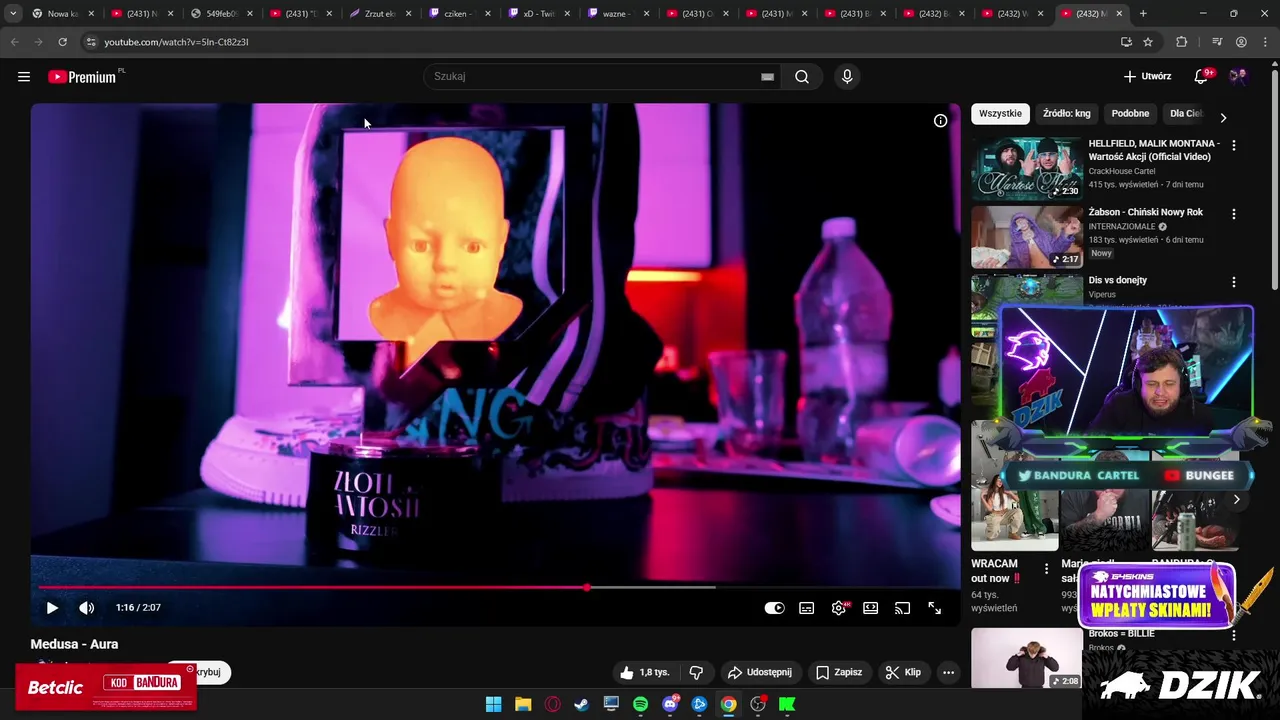This screenshot has height=720, width=1280.
Task: Open the Chrome tab search dropdown
Action: (12, 14)
